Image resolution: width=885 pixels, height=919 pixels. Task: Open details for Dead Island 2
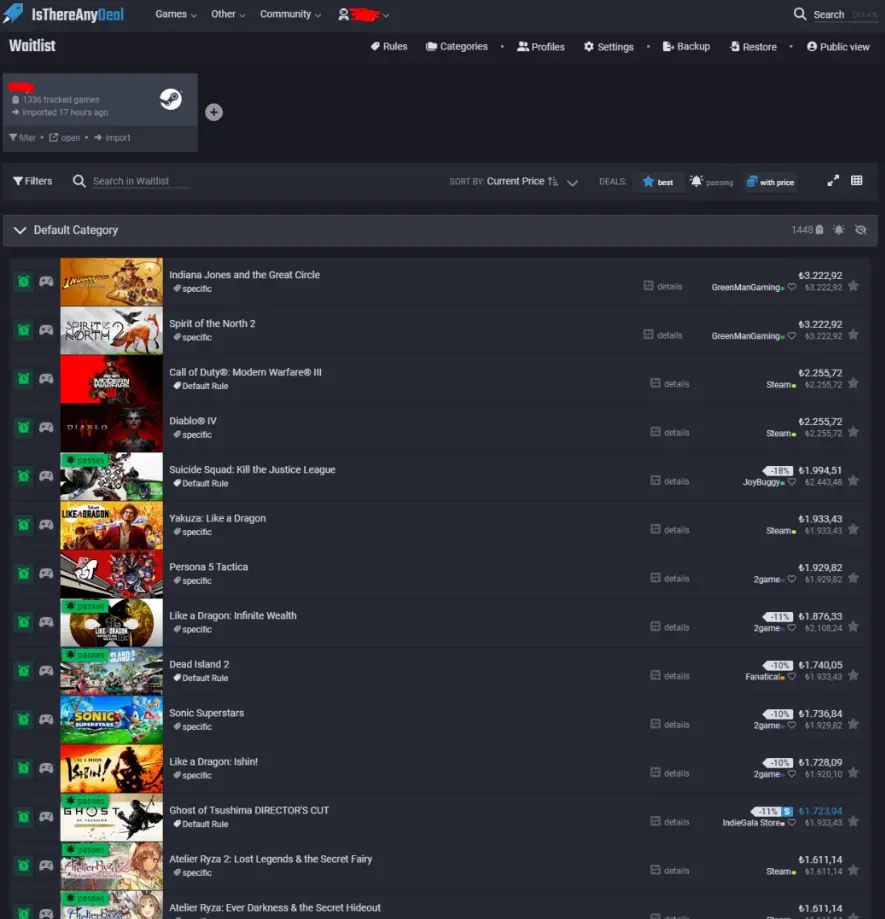[669, 676]
